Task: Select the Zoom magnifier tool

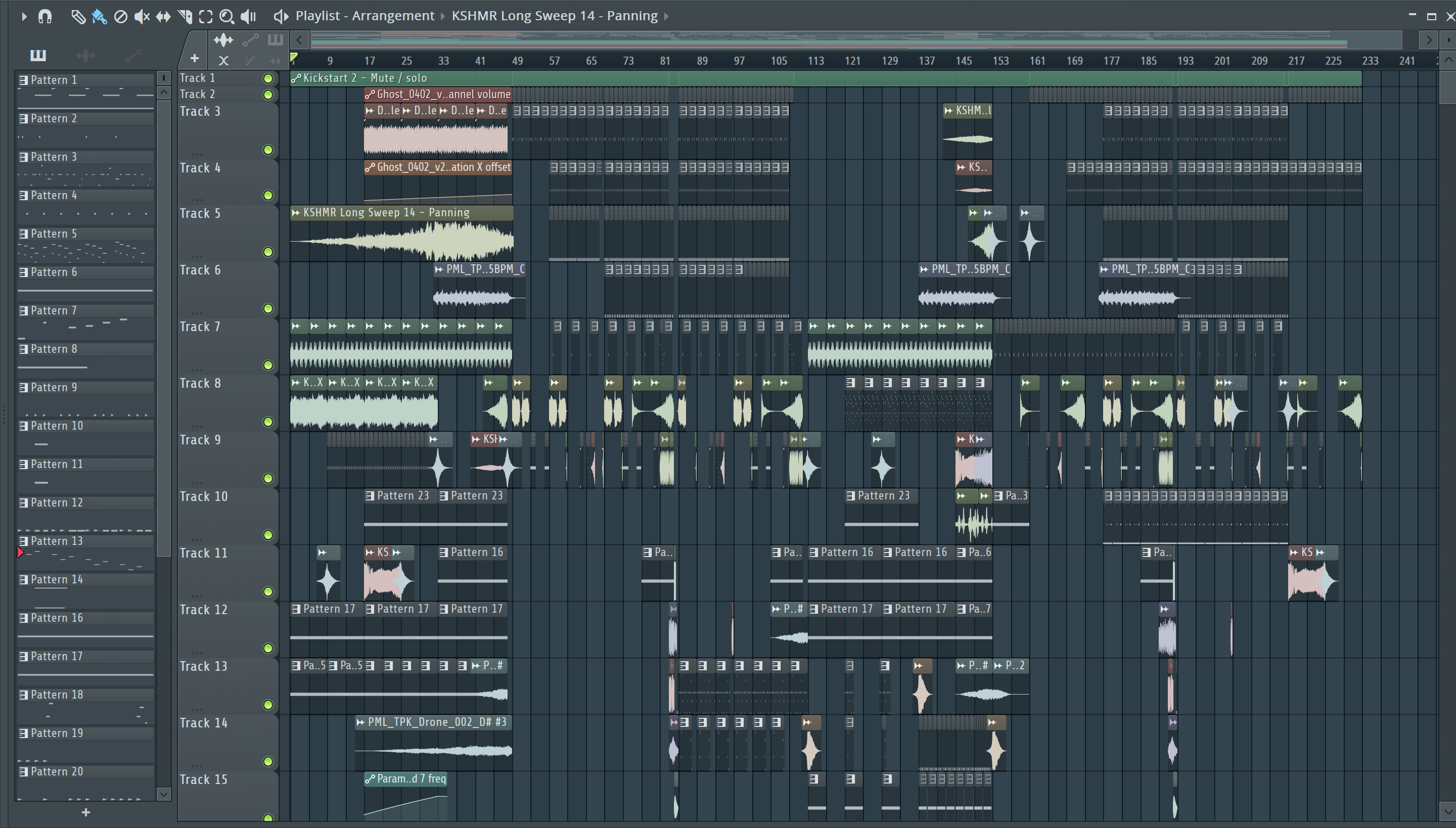Action: click(227, 17)
